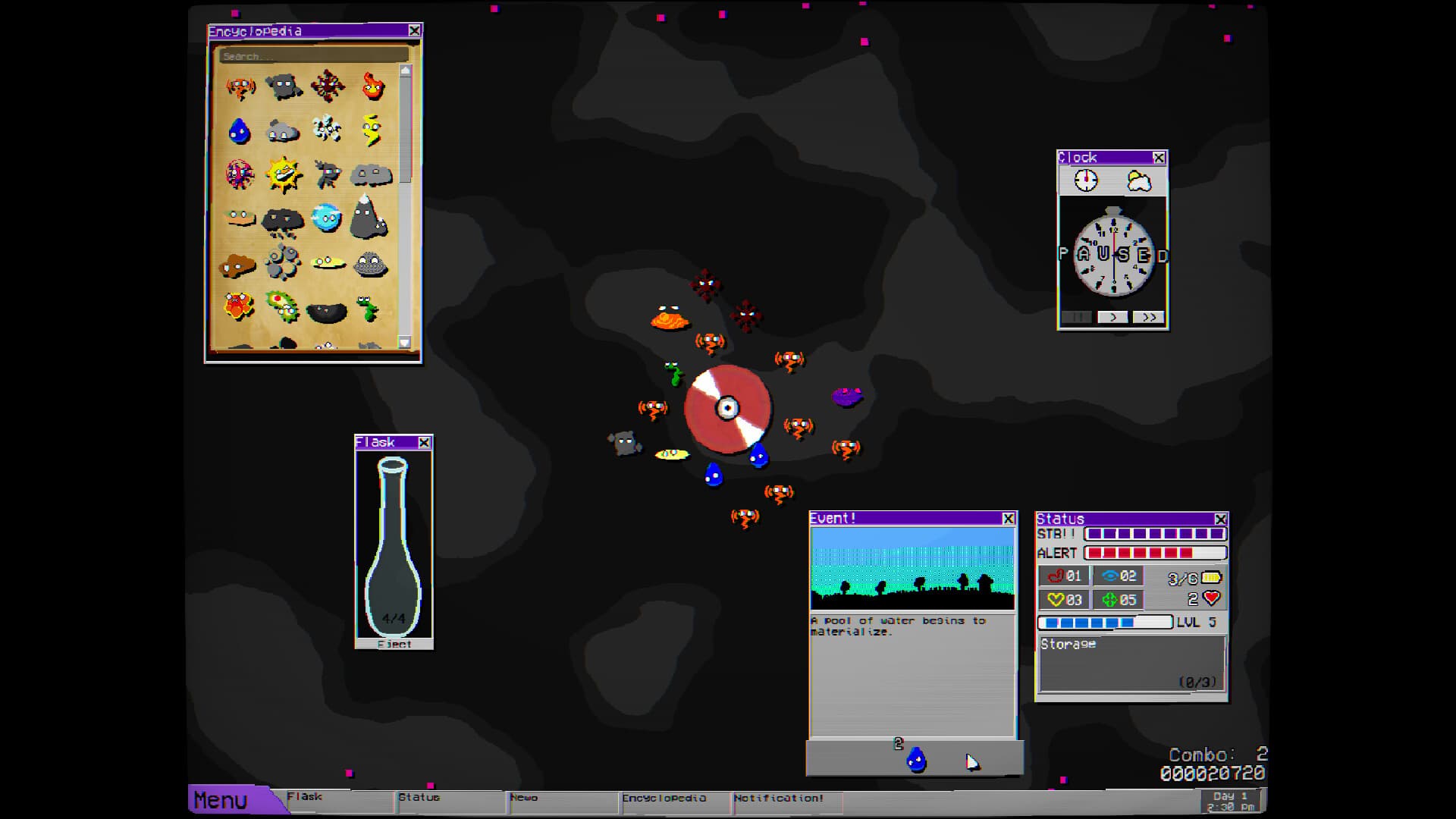Screen dimensions: 1456x819
Task: Resume time with the play button
Action: 1113,318
